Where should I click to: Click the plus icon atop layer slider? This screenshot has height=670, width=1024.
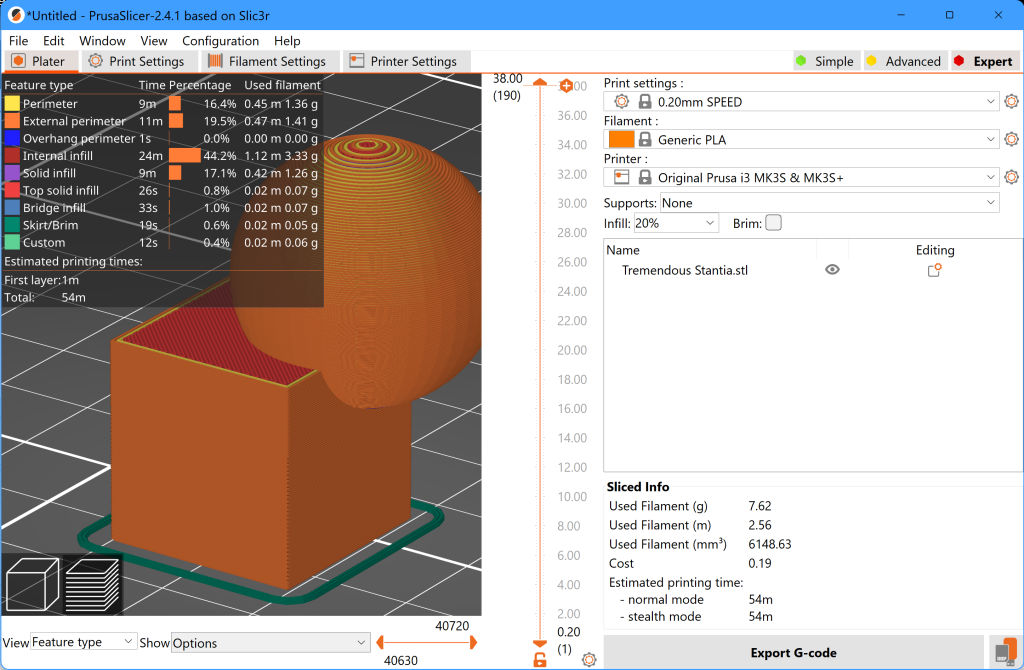[x=566, y=86]
